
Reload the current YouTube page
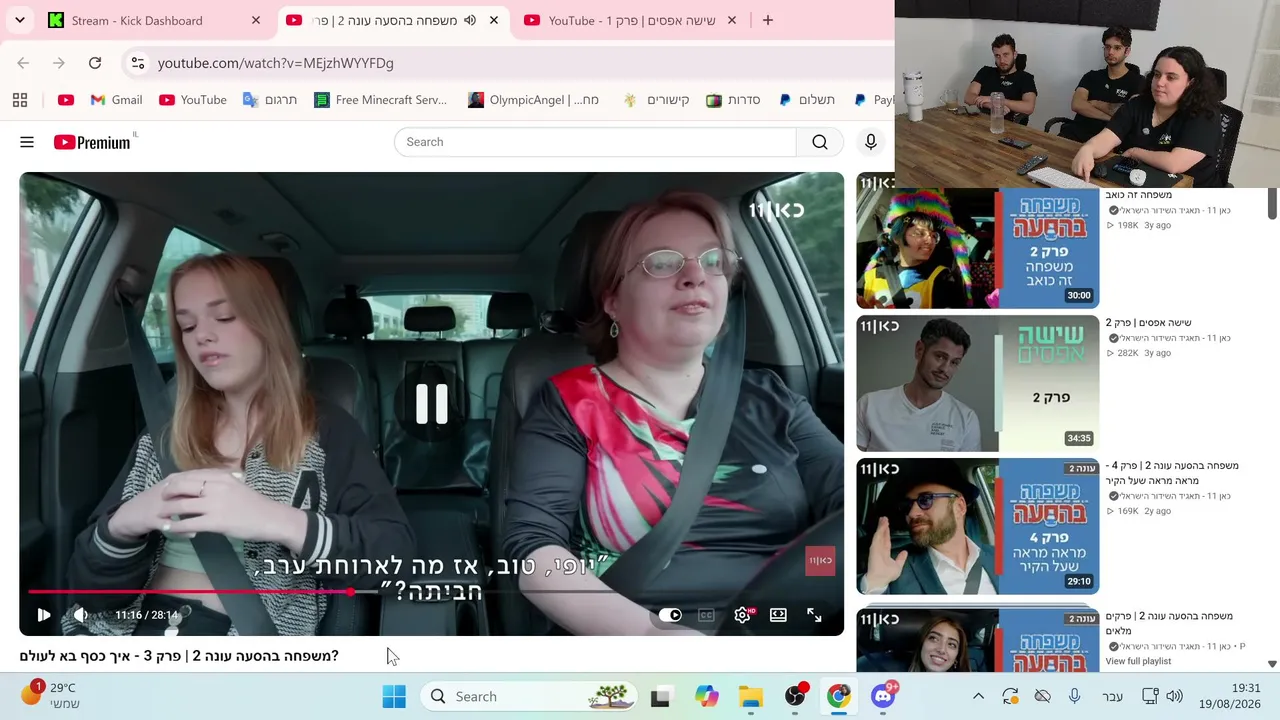(95, 63)
